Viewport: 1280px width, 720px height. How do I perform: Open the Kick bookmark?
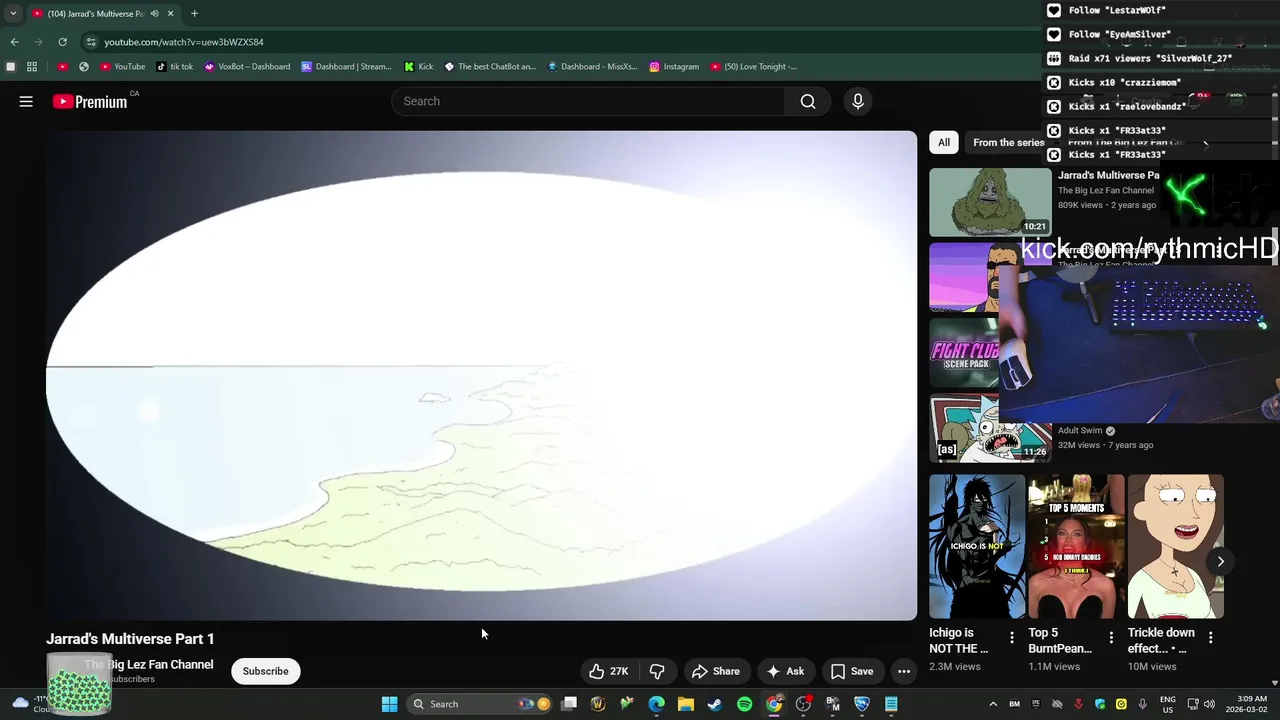(419, 67)
